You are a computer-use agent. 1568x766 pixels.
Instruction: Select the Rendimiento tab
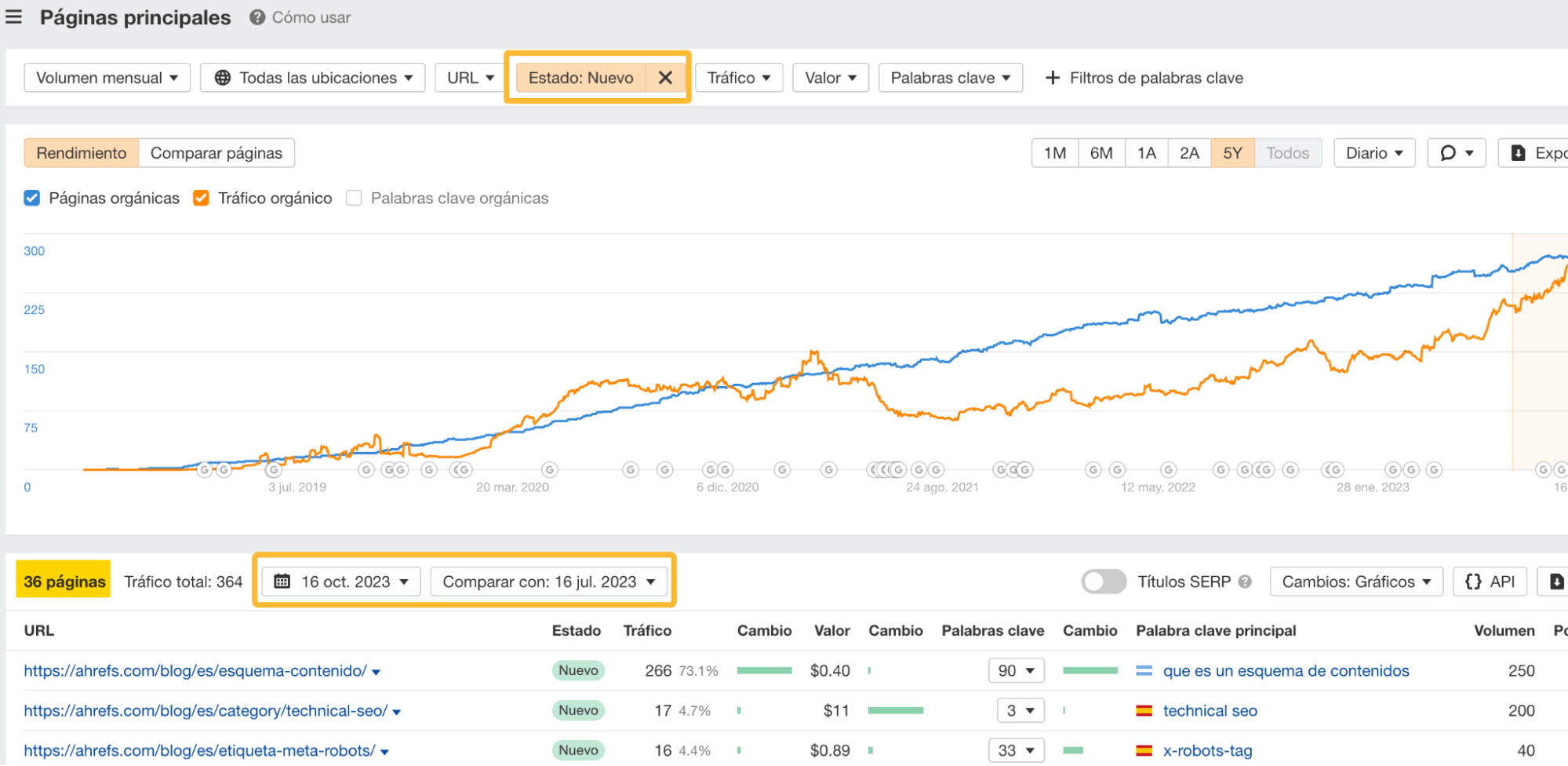point(81,152)
